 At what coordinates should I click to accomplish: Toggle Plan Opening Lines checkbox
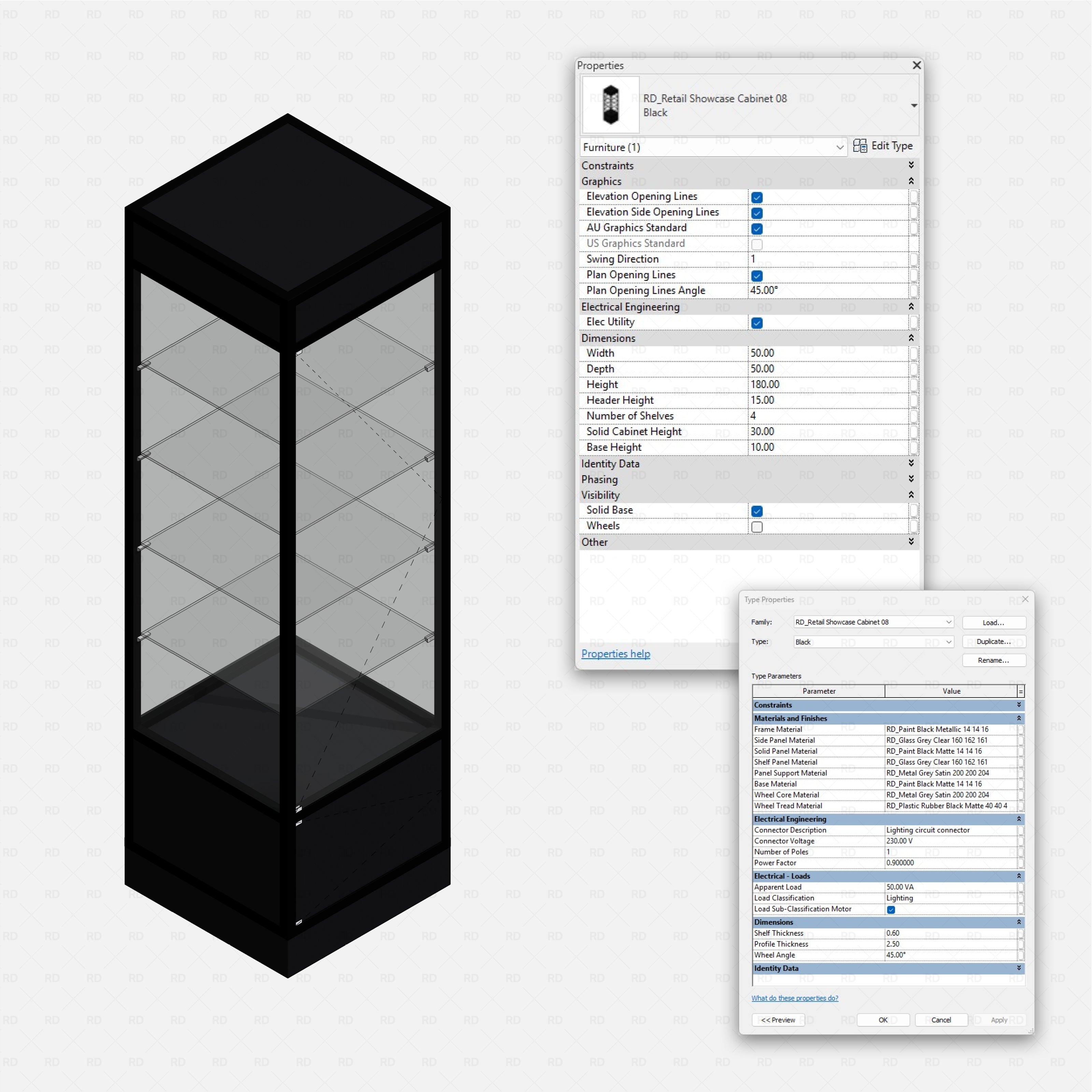click(757, 276)
